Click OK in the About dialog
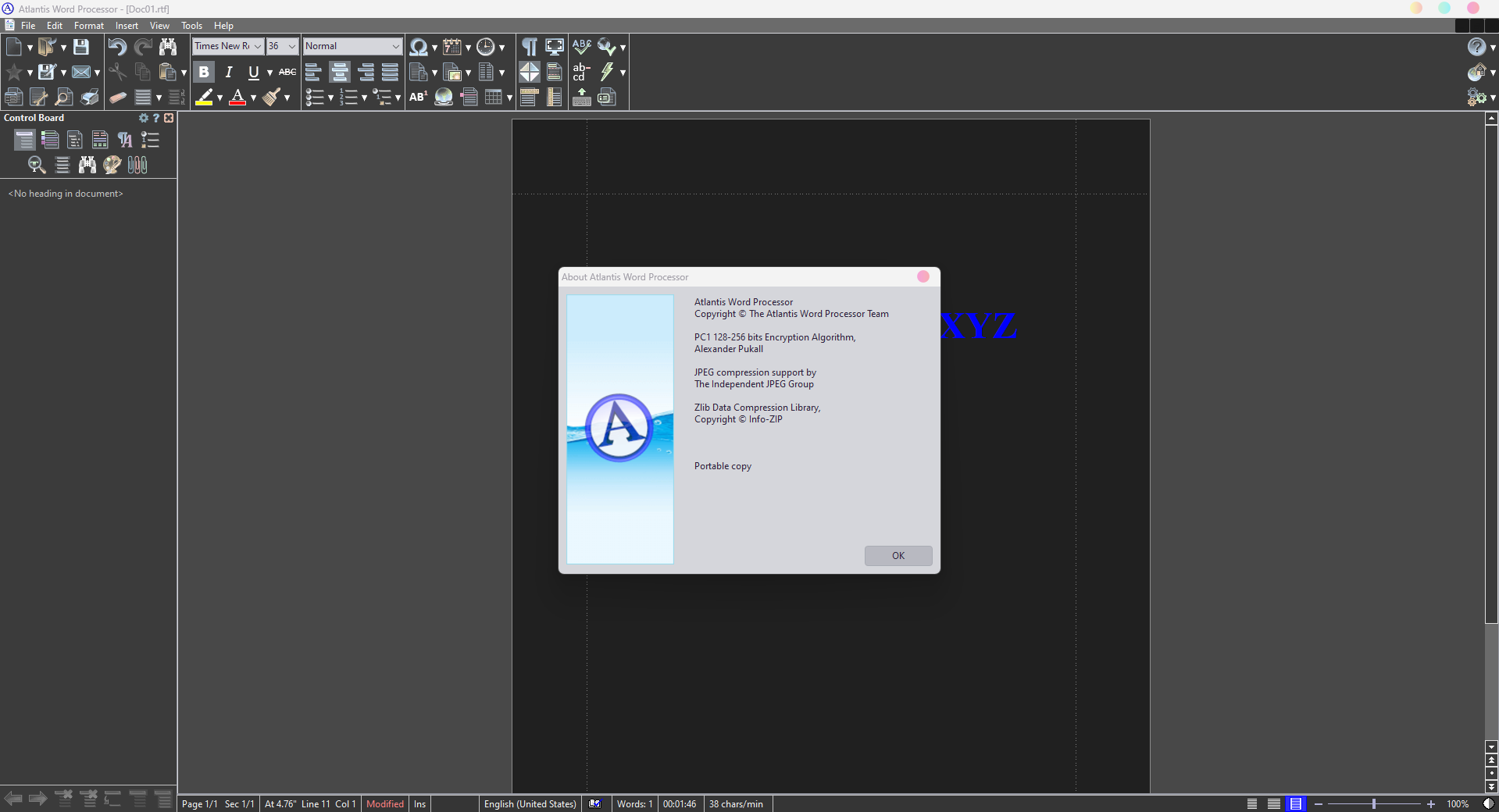The height and width of the screenshot is (812, 1499). tap(898, 556)
